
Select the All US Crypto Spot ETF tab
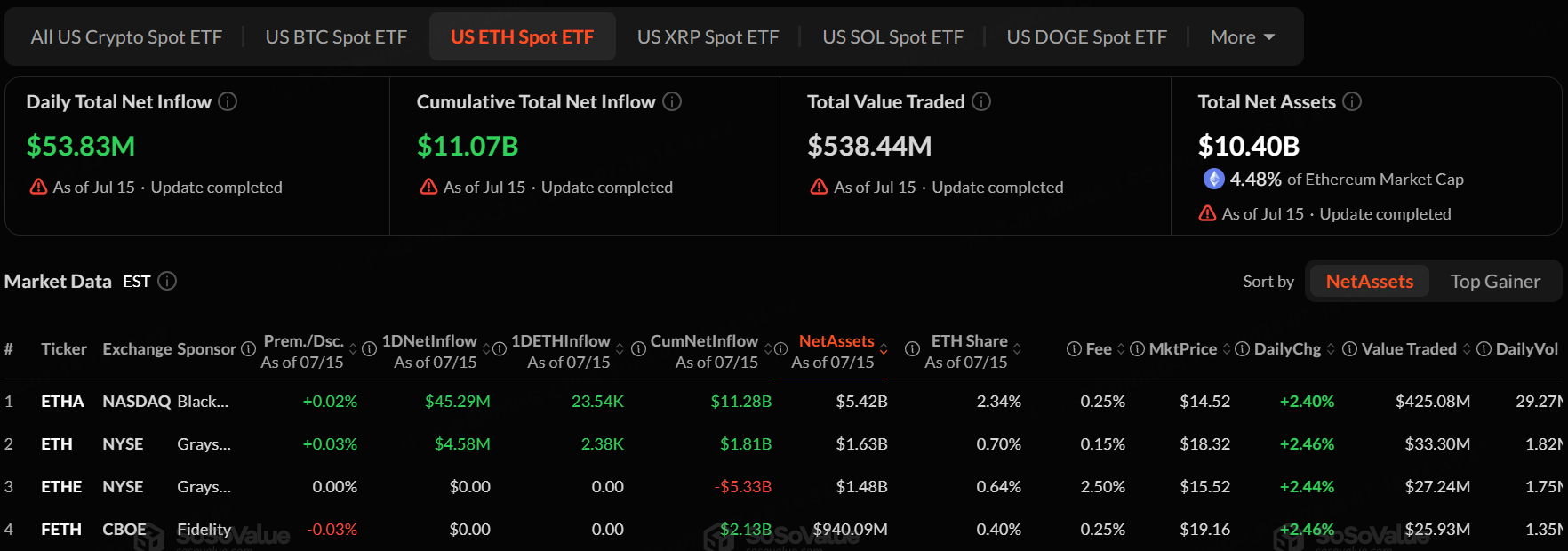[x=126, y=36]
